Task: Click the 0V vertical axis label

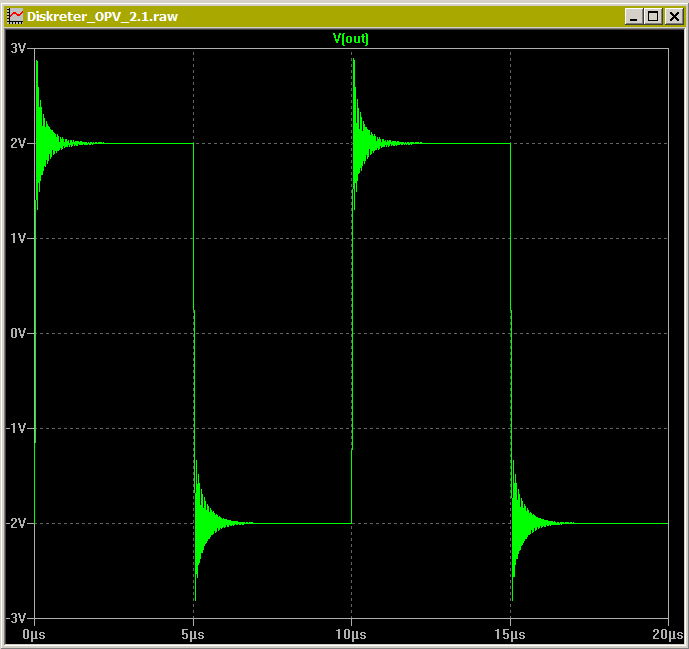Action: tap(18, 333)
